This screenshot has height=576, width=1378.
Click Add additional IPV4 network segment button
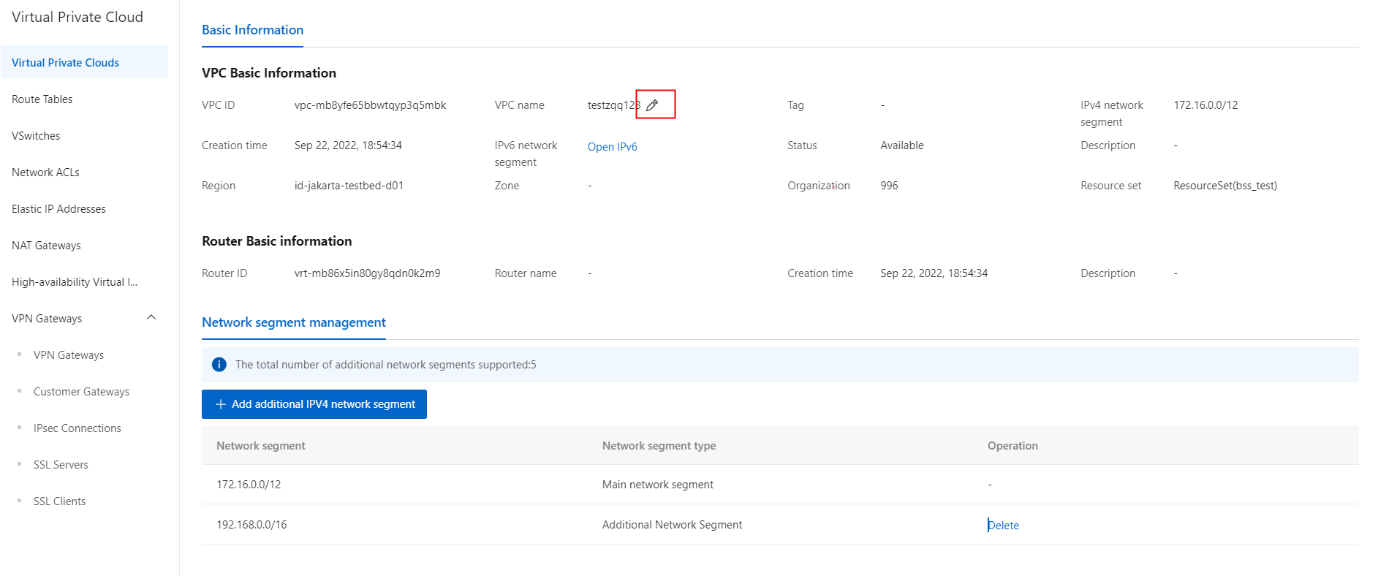pos(314,404)
